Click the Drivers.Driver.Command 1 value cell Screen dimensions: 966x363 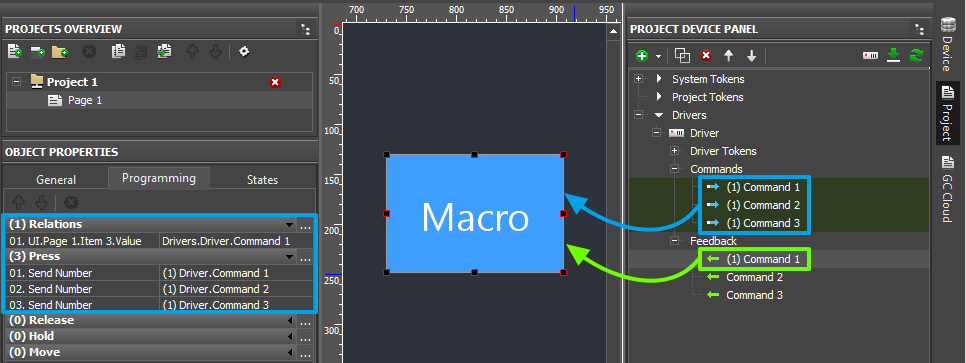click(x=237, y=241)
